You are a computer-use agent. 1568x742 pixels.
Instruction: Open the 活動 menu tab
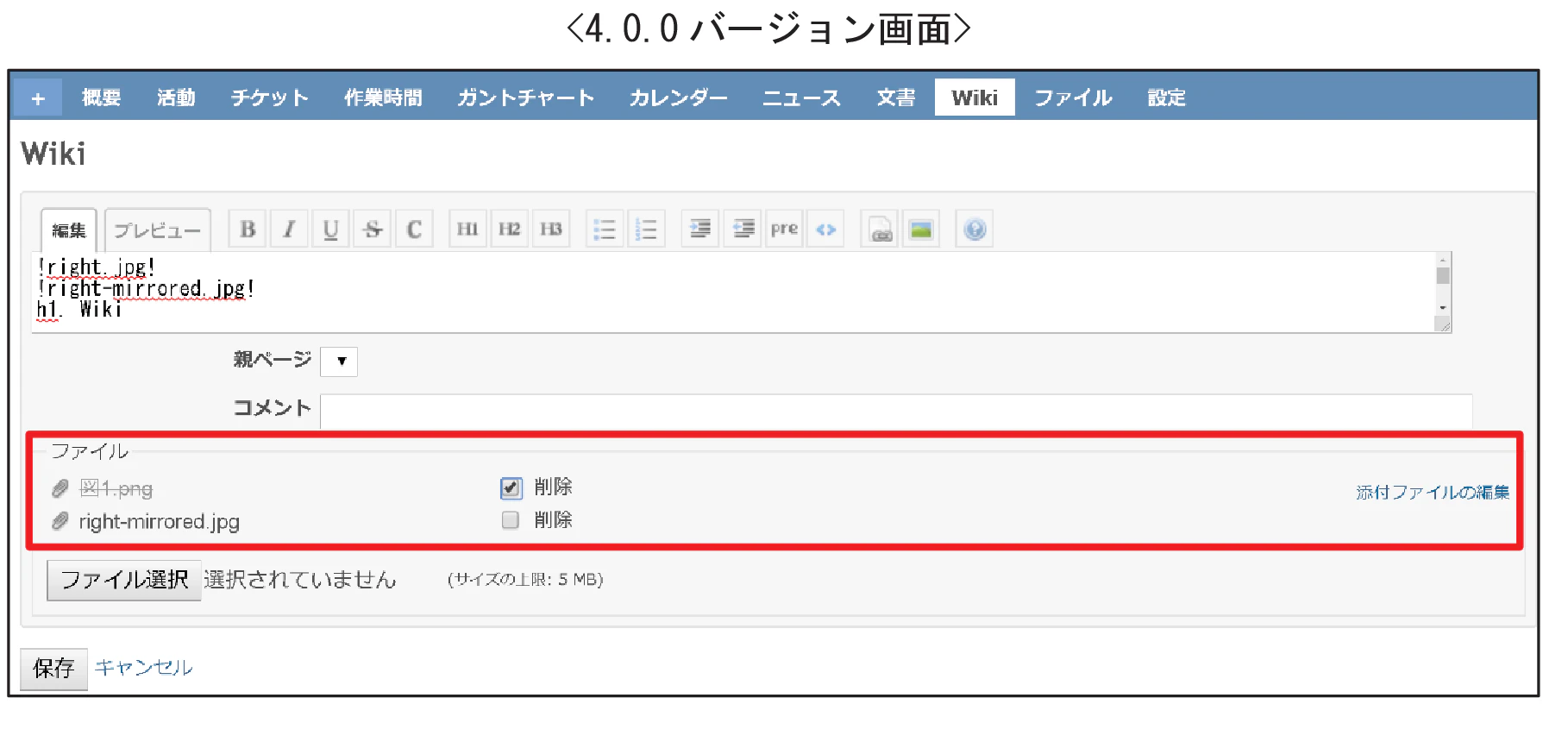(x=176, y=98)
